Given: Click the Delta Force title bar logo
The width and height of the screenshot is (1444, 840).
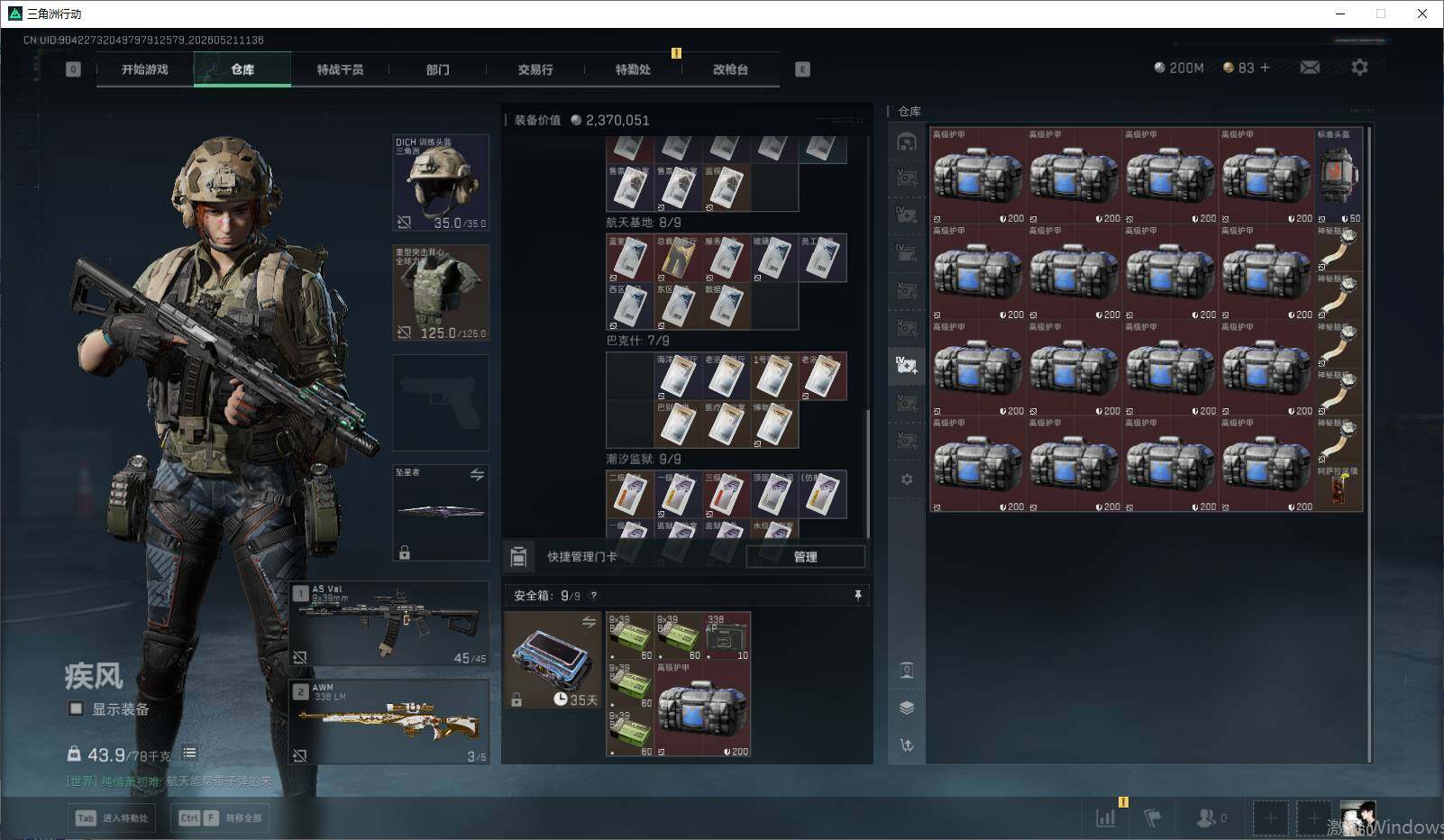Looking at the screenshot, I should [14, 14].
